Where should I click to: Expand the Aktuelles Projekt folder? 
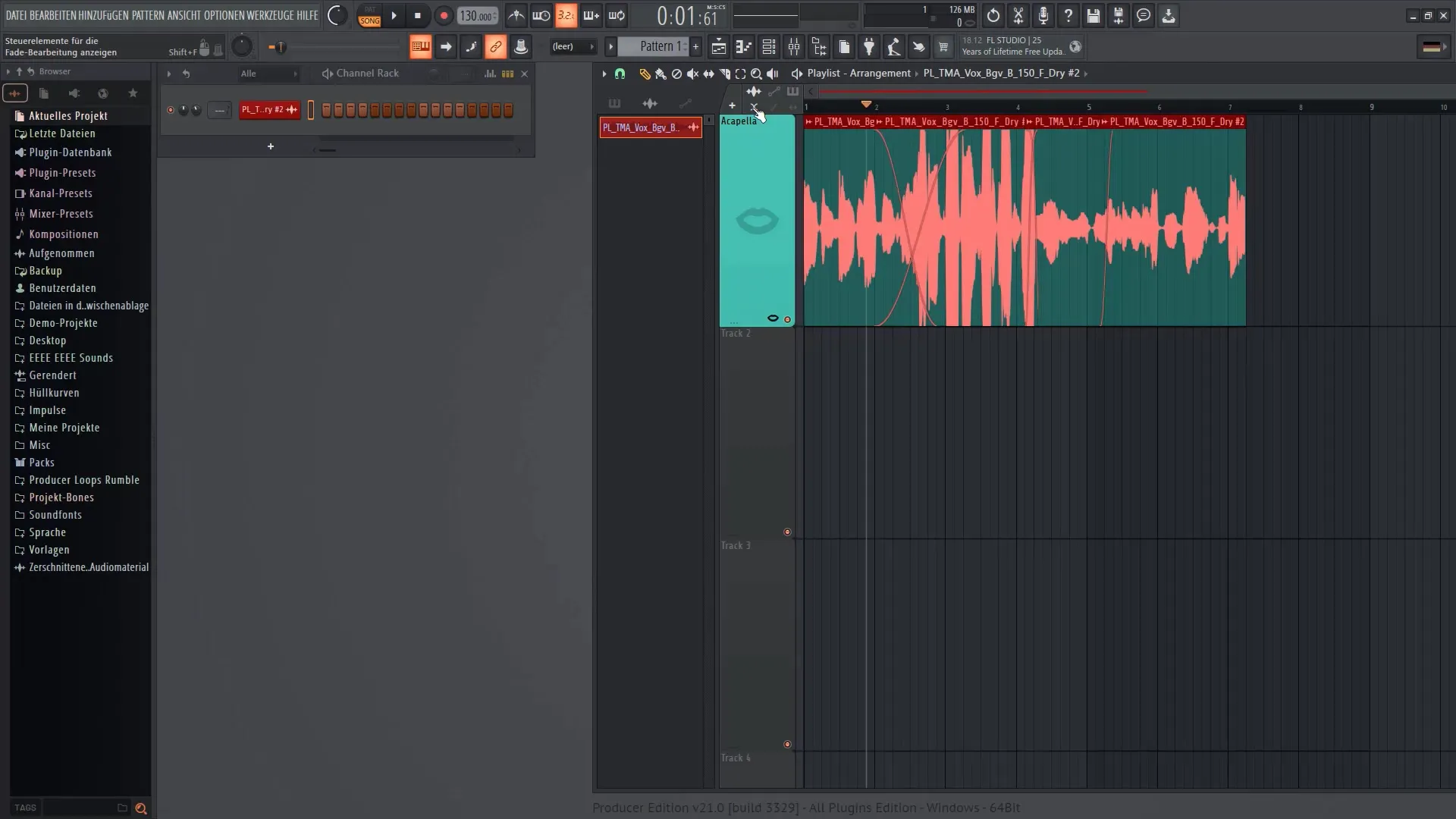click(x=66, y=115)
